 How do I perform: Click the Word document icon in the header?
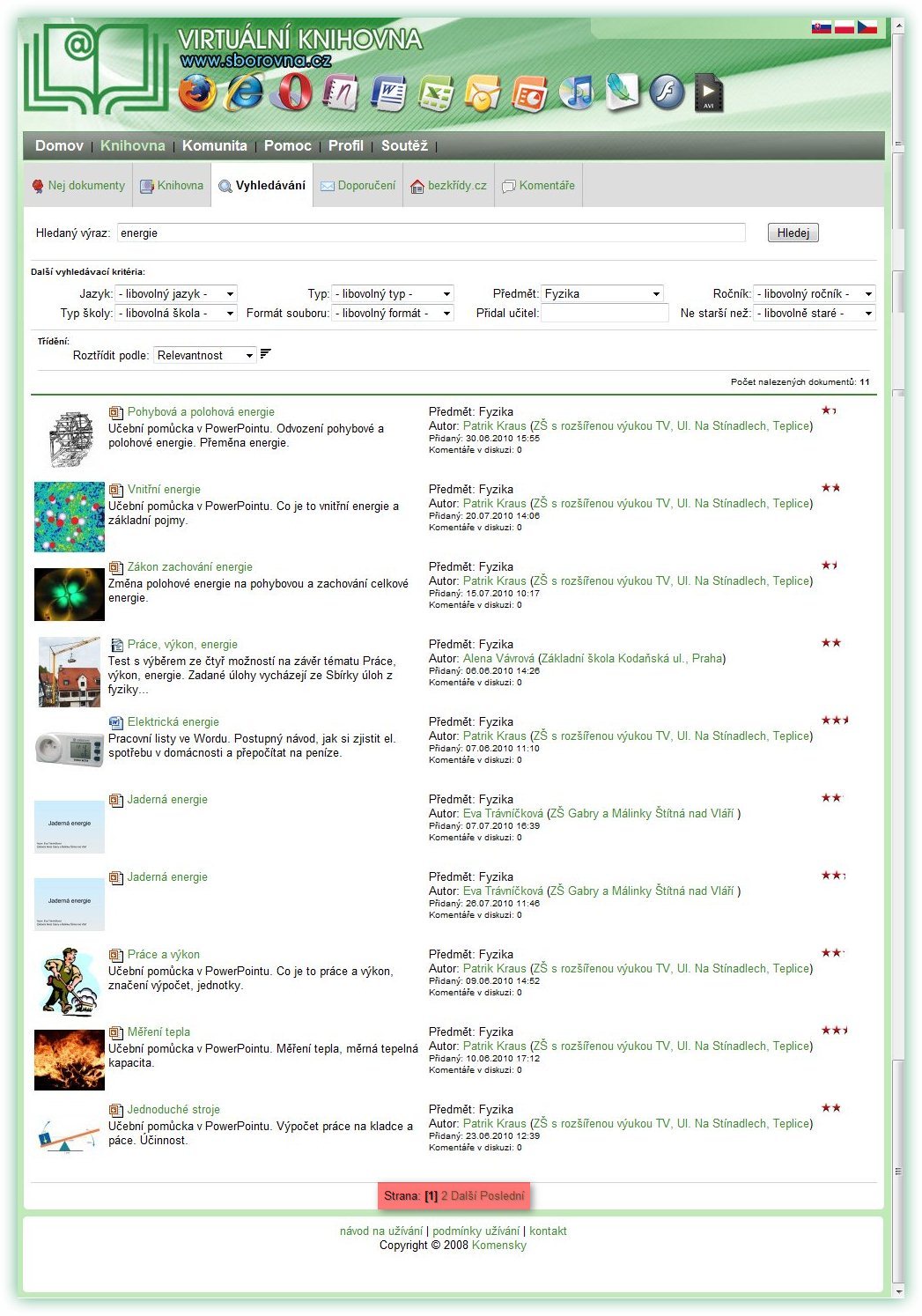click(x=388, y=92)
